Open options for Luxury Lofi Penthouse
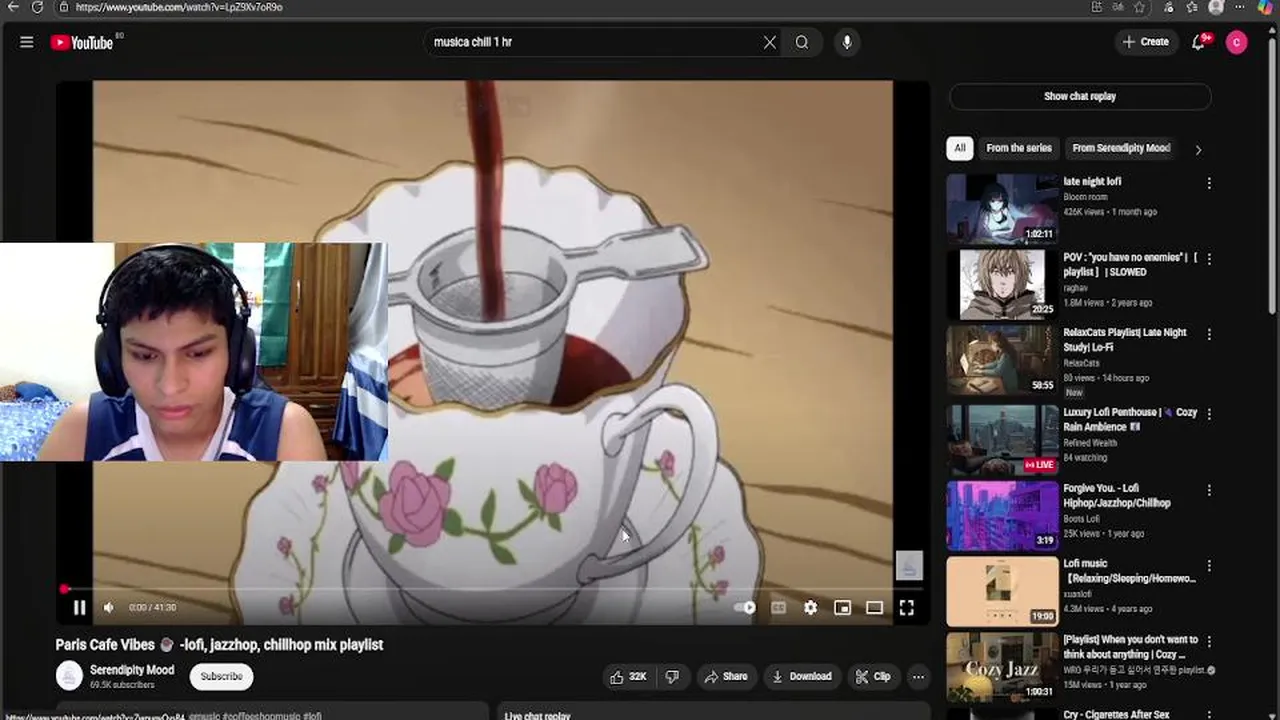 [1209, 413]
